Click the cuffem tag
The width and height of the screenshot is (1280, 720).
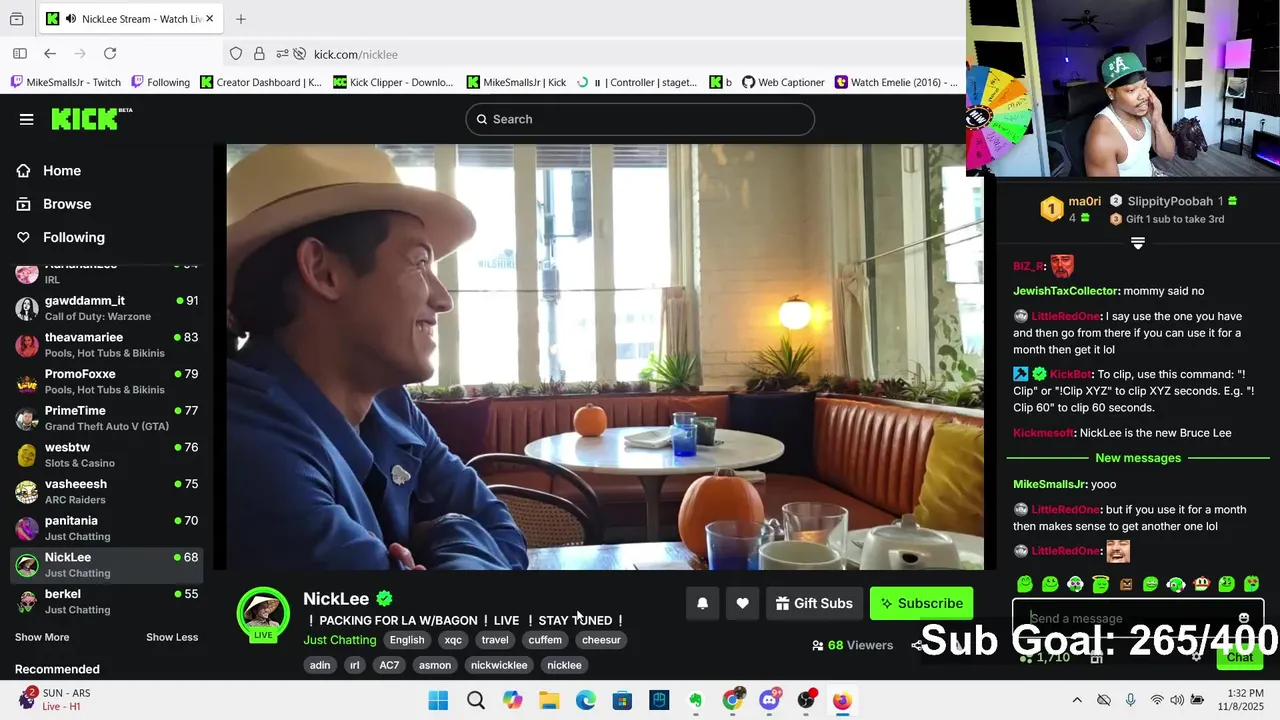point(545,640)
